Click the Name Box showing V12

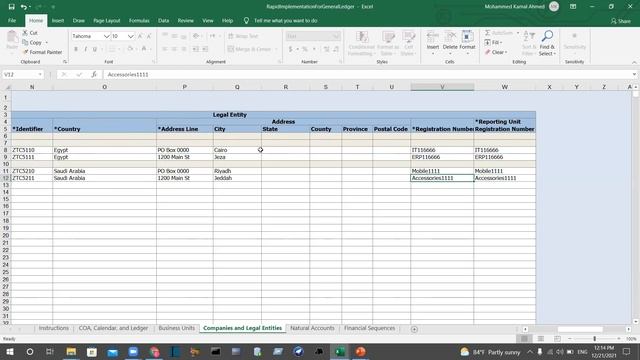tap(19, 74)
